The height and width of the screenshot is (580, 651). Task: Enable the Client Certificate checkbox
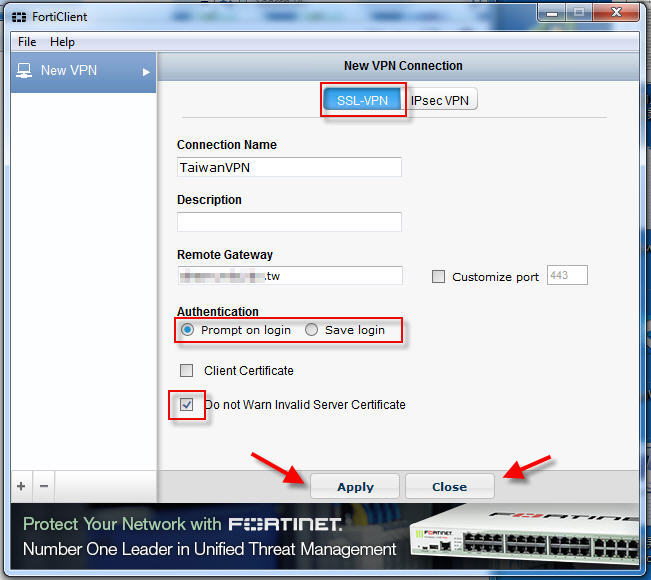pos(186,370)
